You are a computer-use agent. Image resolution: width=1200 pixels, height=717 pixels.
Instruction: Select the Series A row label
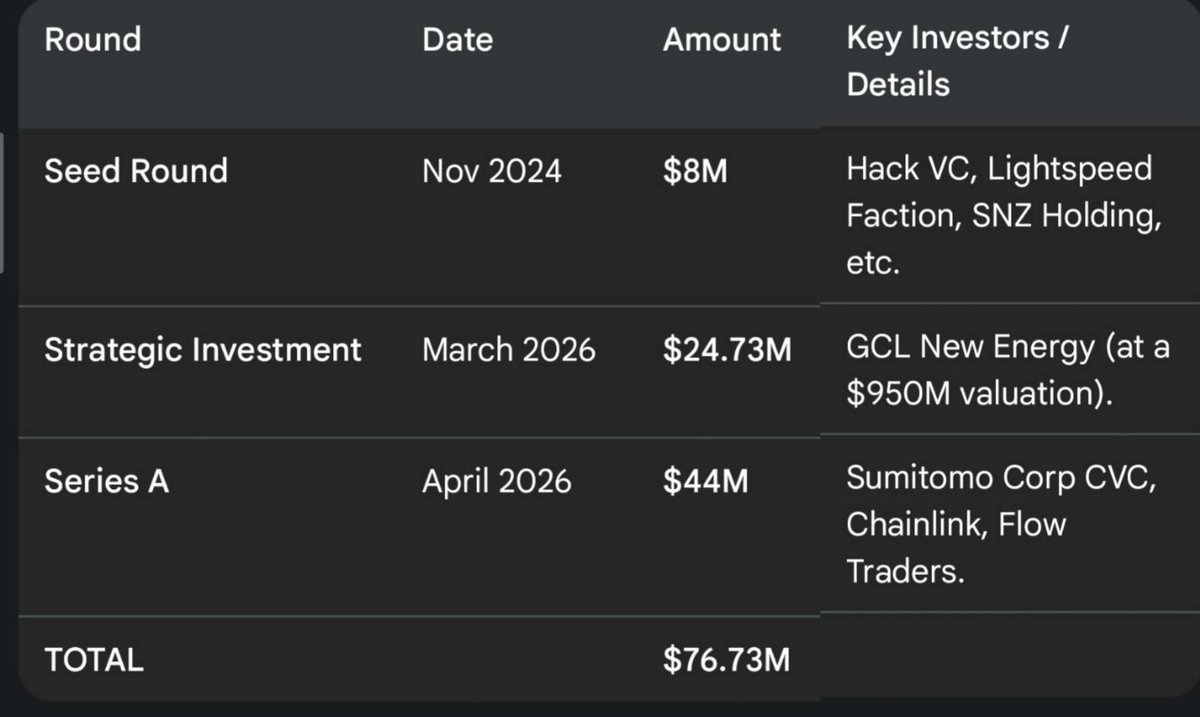[x=107, y=481]
